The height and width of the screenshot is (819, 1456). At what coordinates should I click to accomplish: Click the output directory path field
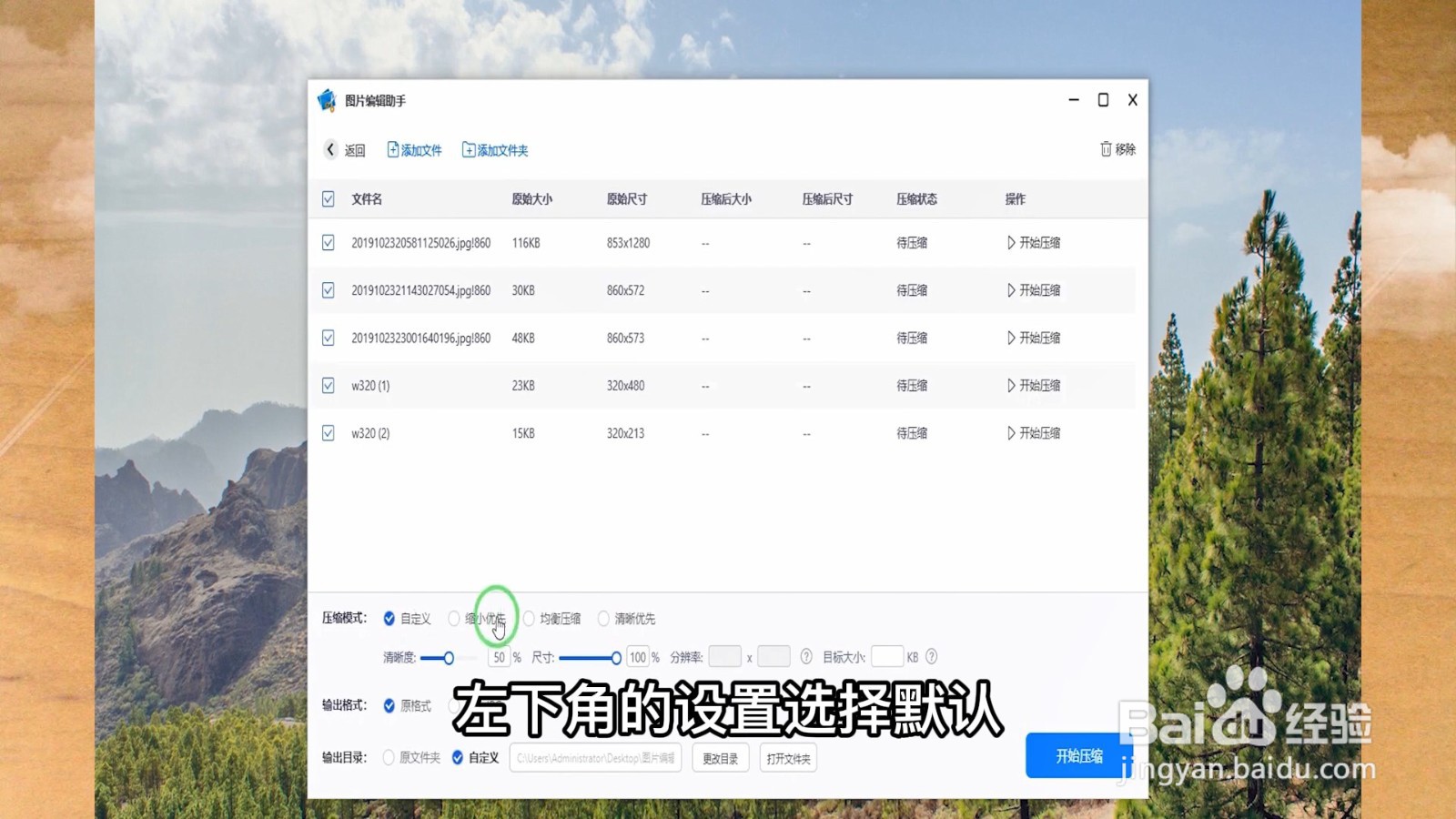click(596, 757)
